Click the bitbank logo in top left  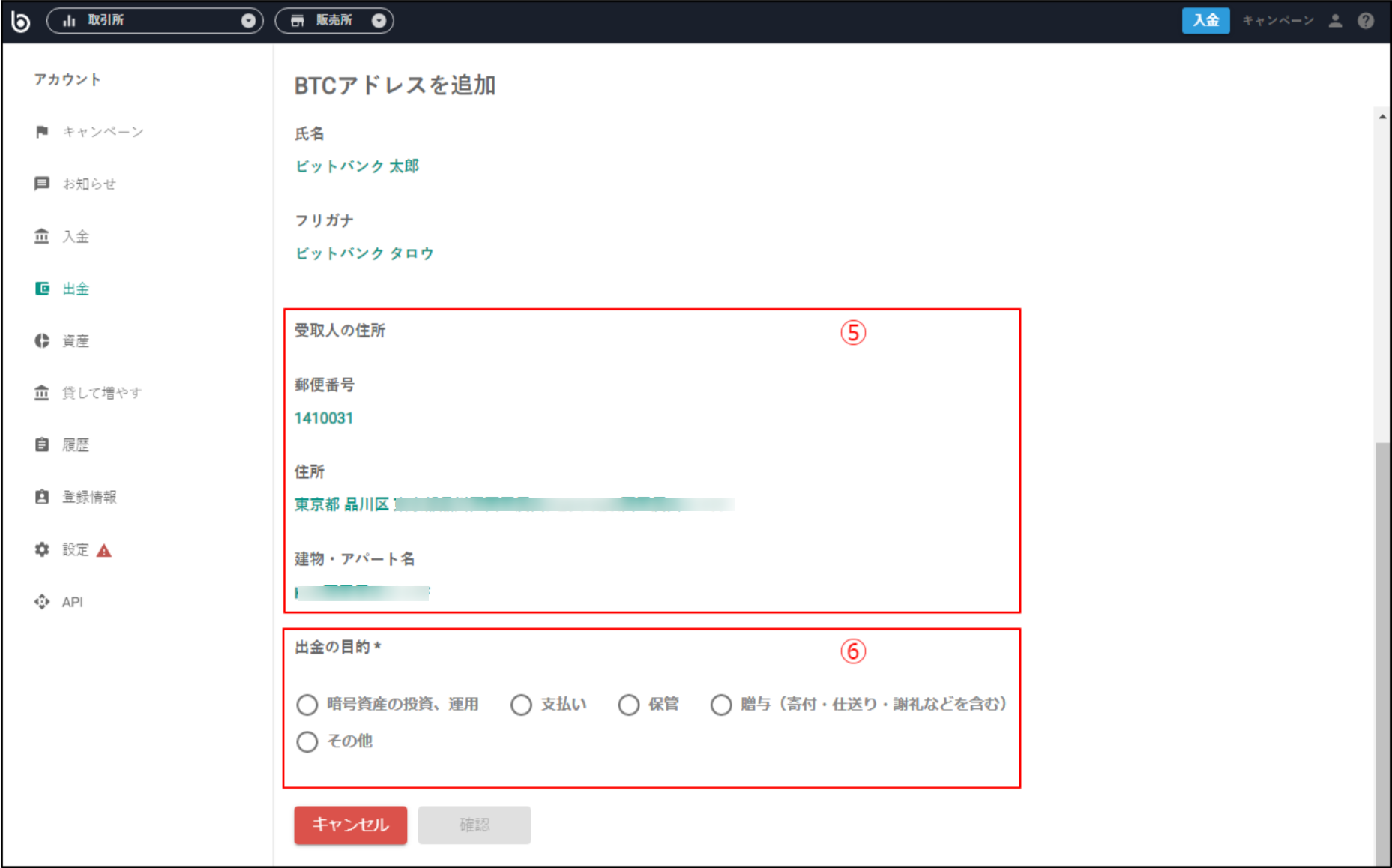click(22, 21)
